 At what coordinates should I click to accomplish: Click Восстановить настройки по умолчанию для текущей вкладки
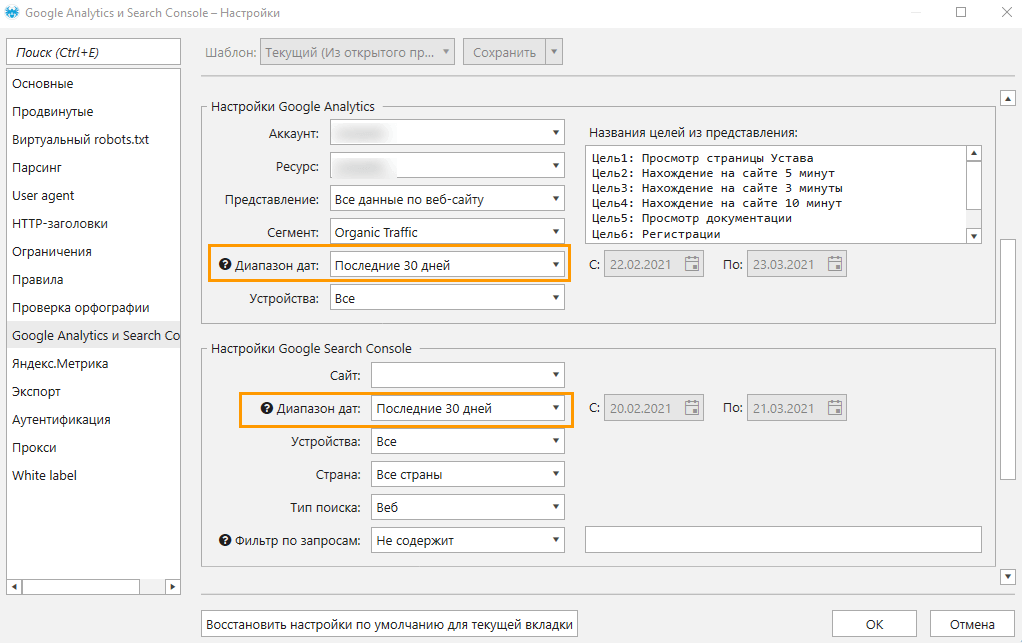(389, 624)
